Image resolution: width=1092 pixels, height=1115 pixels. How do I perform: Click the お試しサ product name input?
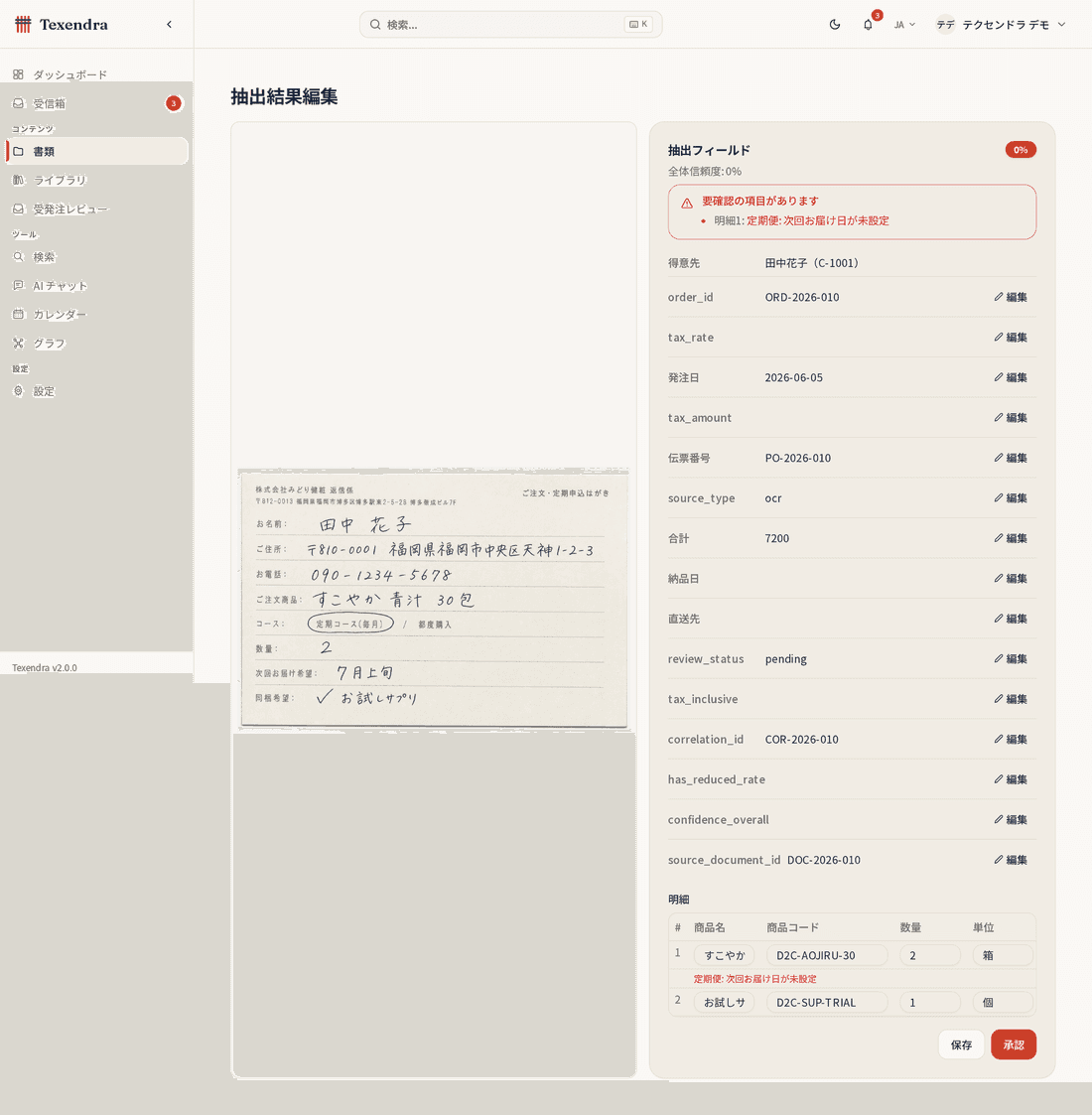point(724,1002)
